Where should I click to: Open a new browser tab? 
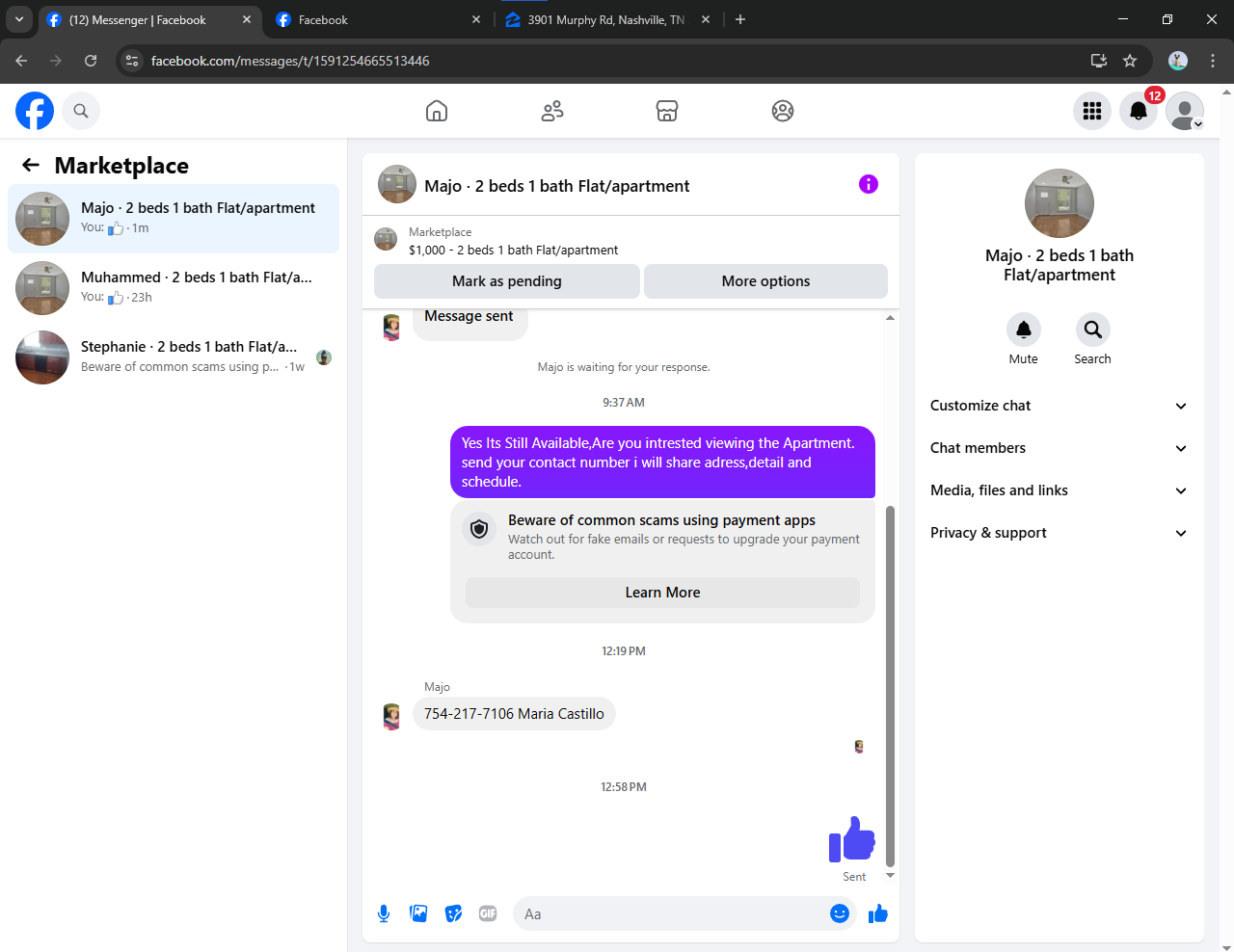740,19
